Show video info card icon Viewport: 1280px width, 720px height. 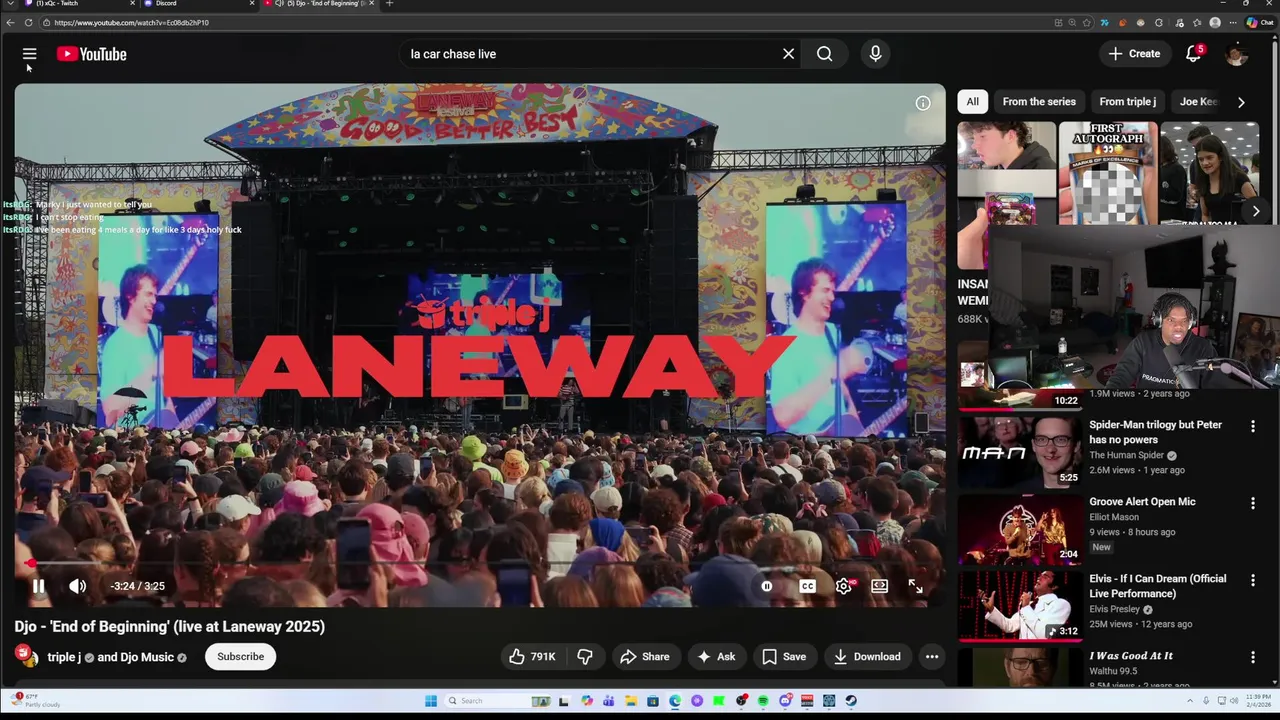click(923, 103)
